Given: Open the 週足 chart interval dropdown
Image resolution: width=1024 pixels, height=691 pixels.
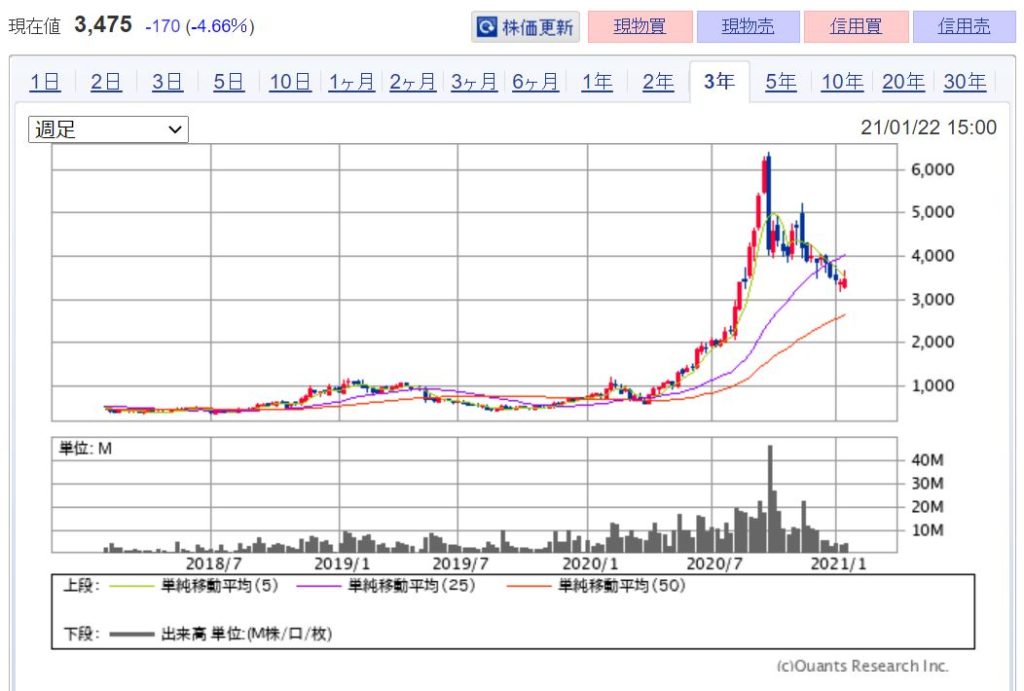Looking at the screenshot, I should [108, 129].
